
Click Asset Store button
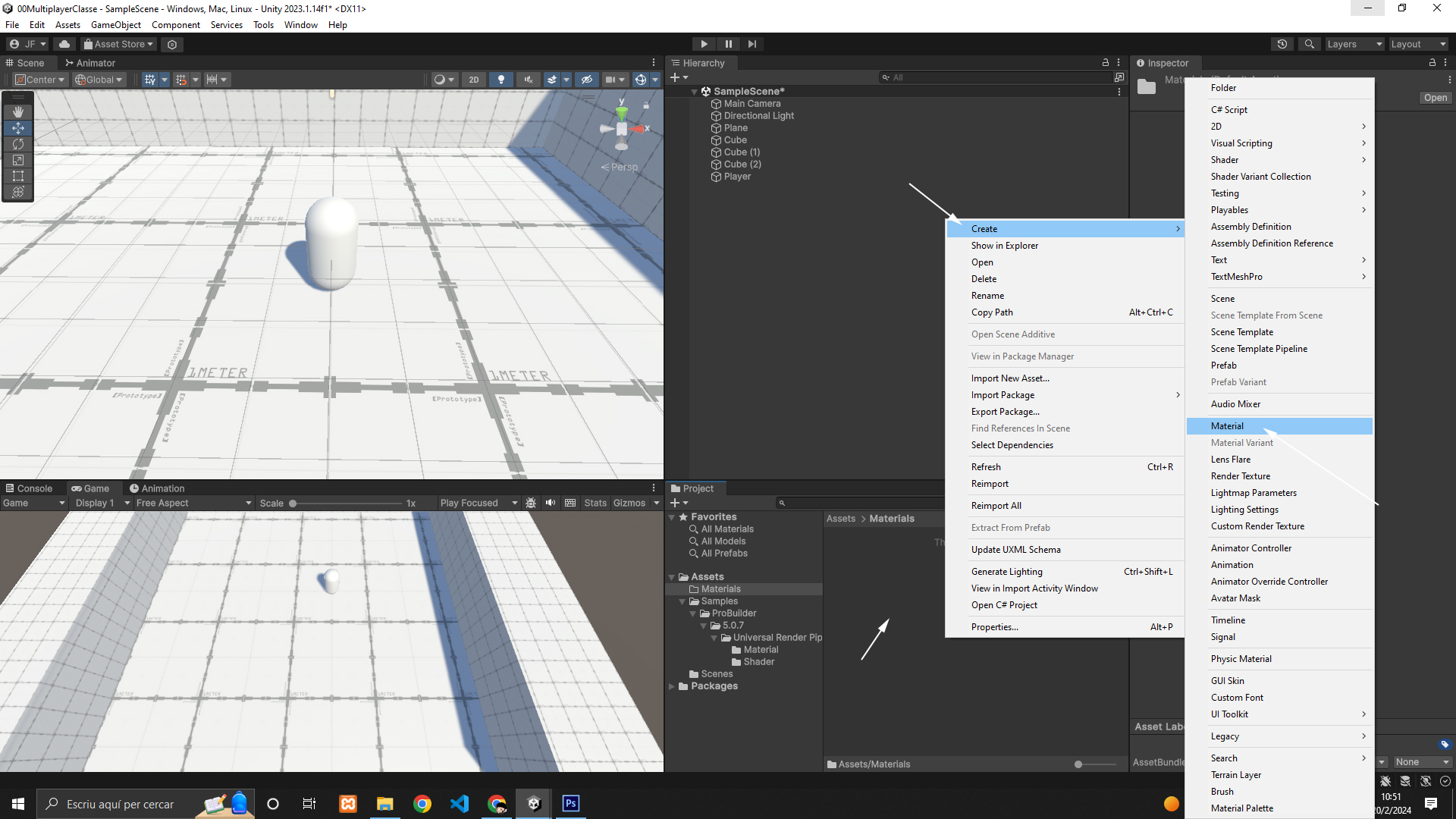pos(118,44)
